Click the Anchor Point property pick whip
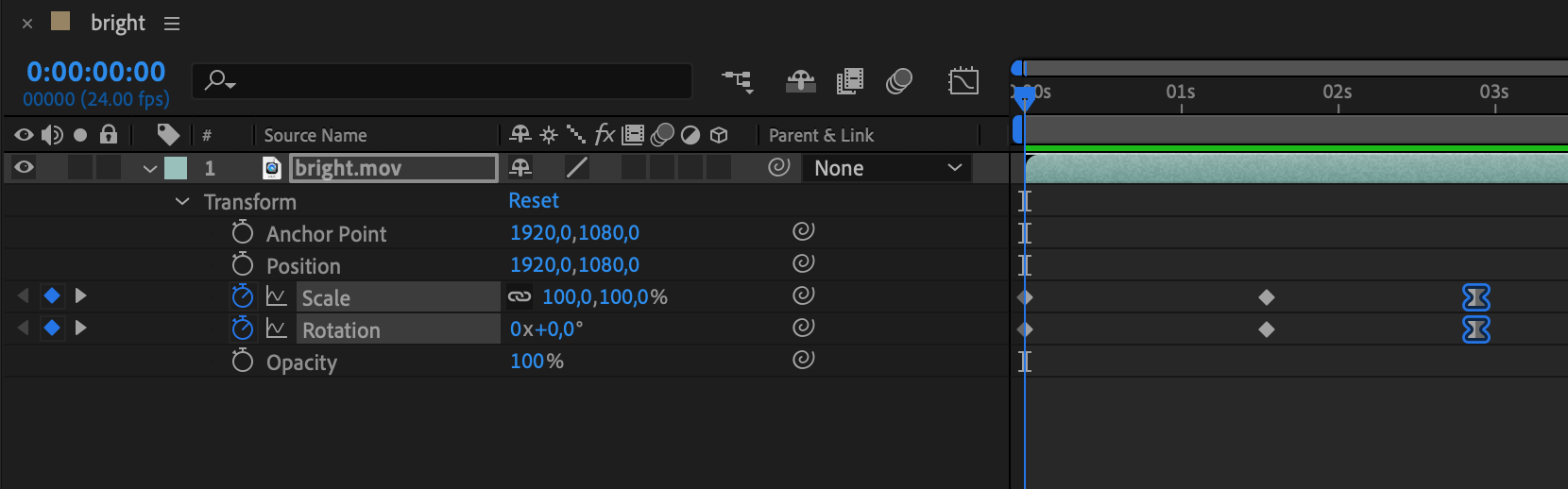 (x=803, y=232)
